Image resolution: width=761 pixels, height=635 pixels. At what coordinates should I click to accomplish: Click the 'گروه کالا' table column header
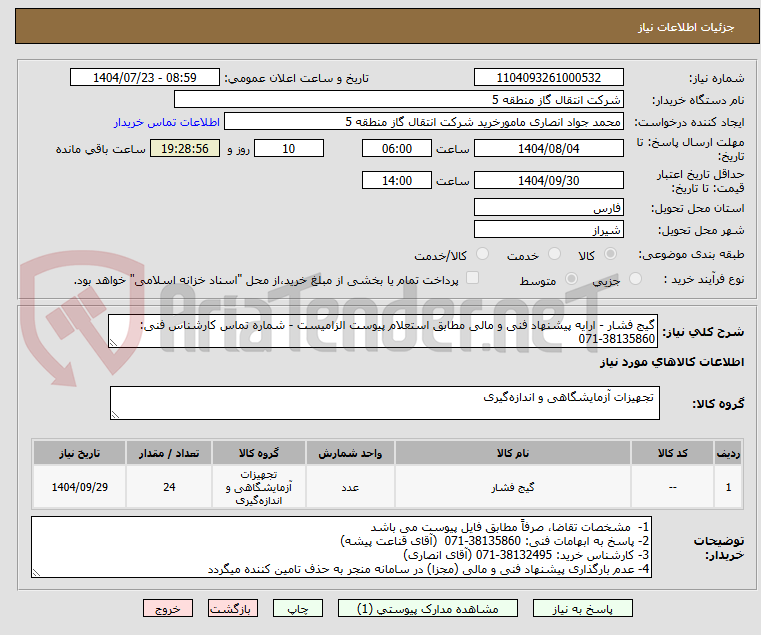click(259, 453)
